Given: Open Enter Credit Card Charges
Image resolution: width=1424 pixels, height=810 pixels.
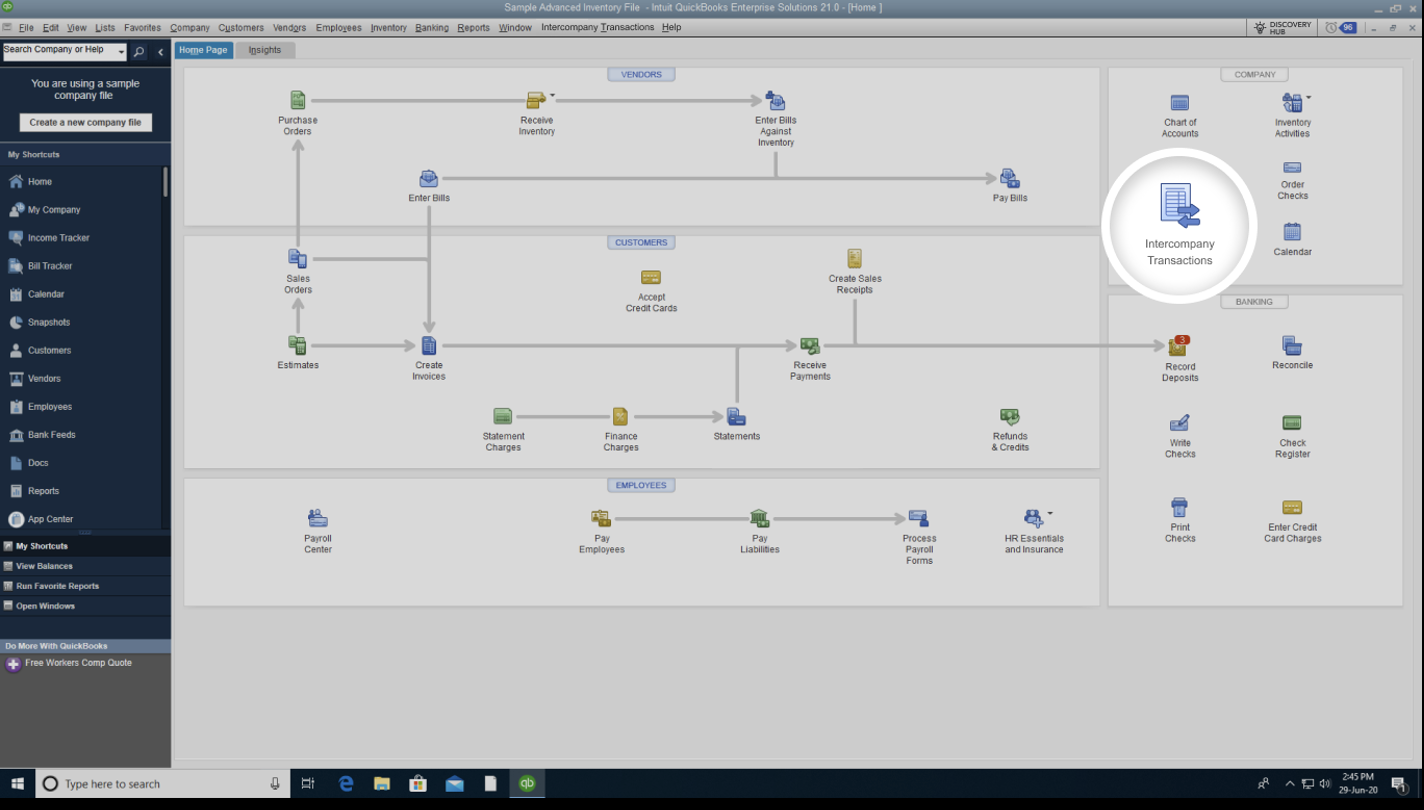Looking at the screenshot, I should pyautogui.click(x=1292, y=507).
